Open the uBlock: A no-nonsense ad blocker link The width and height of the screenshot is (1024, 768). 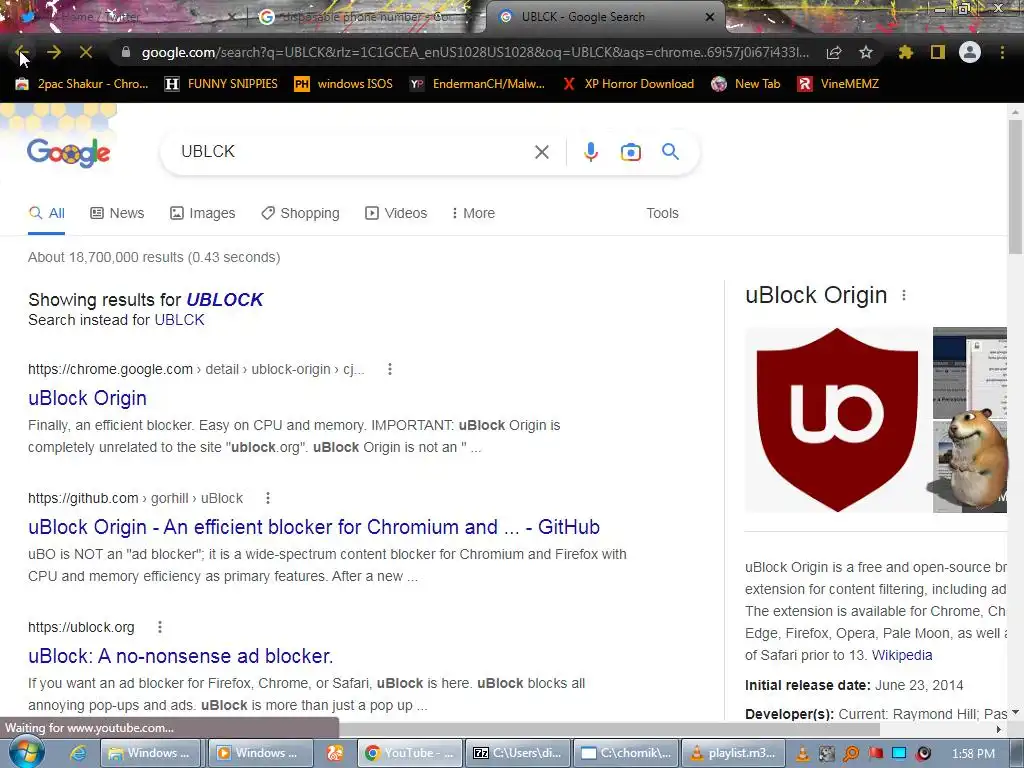coord(180,656)
